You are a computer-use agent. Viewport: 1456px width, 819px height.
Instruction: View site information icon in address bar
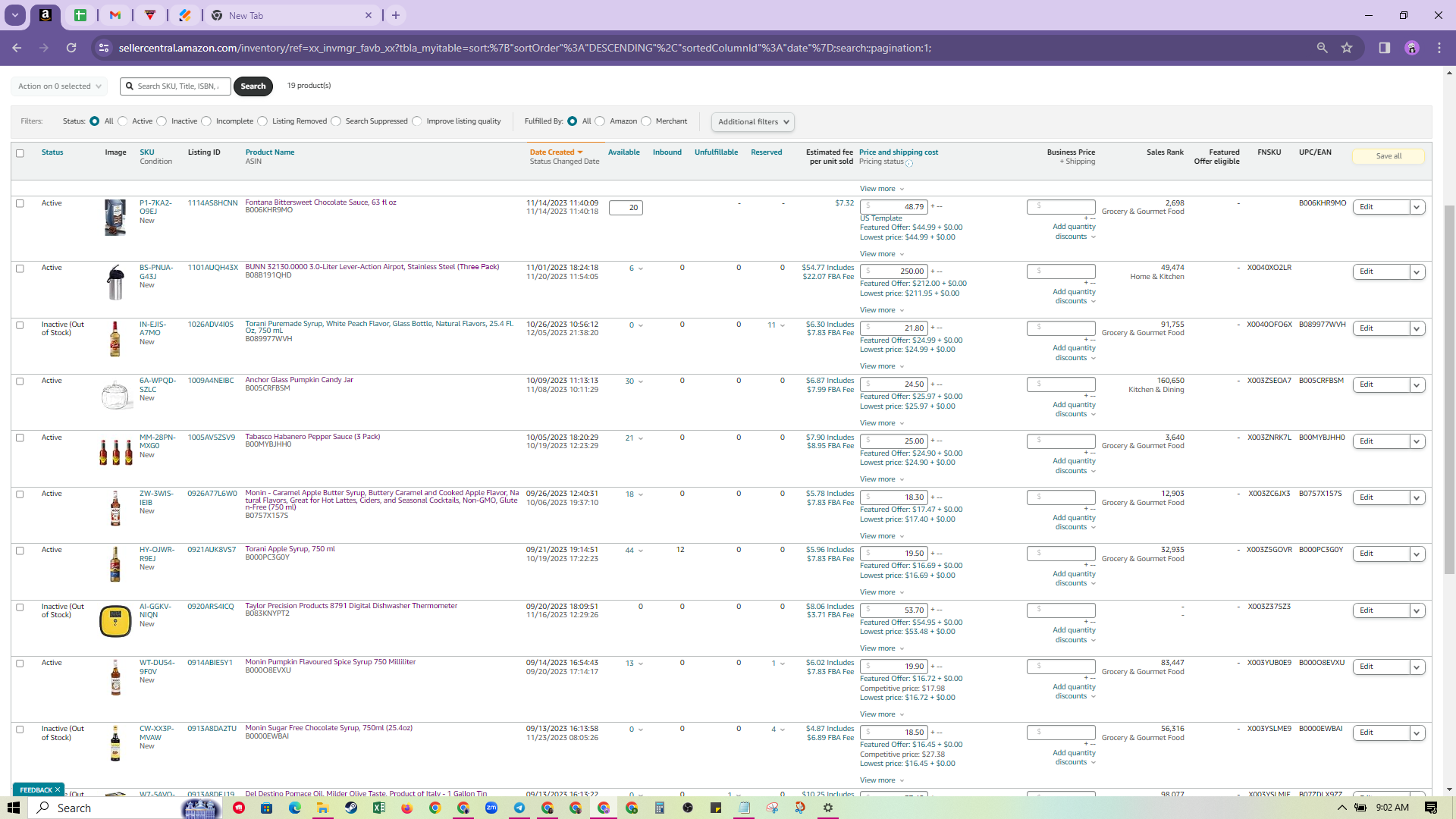click(104, 48)
